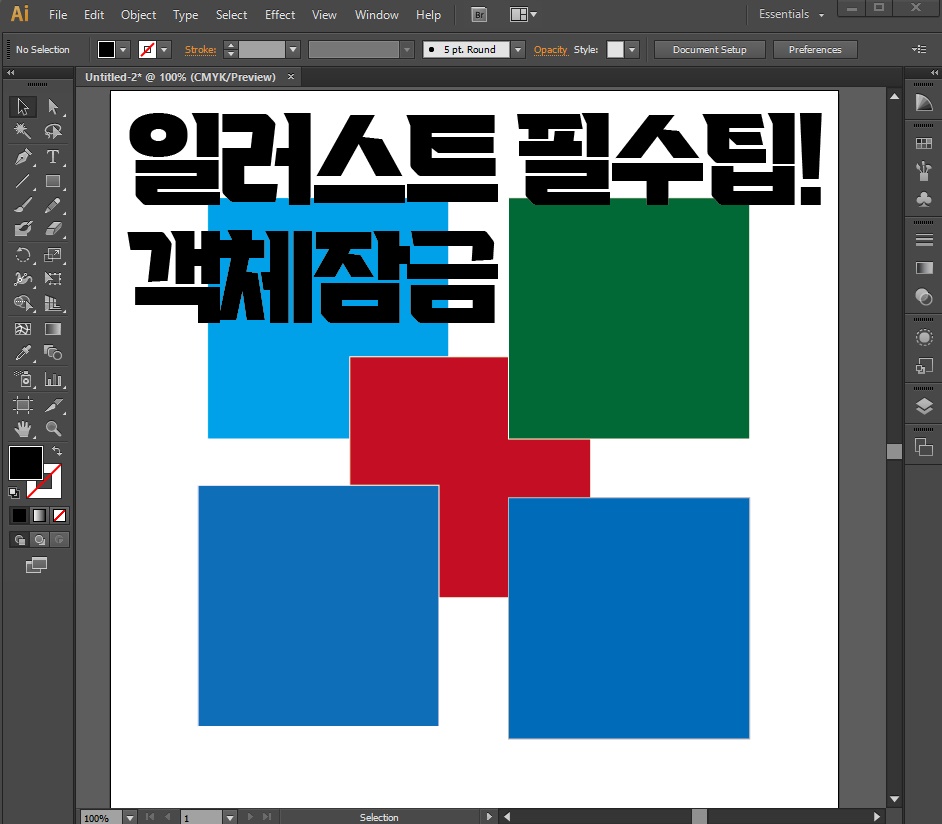Change screen mode button

coord(36,565)
